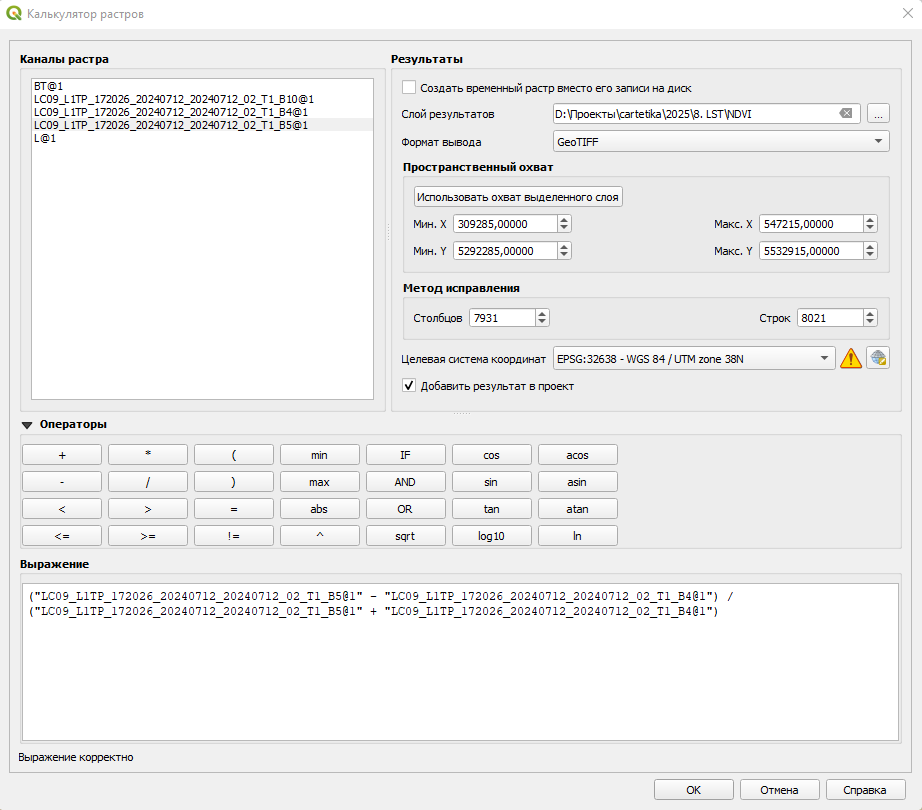
Task: Insert the atan function
Action: [x=577, y=509]
